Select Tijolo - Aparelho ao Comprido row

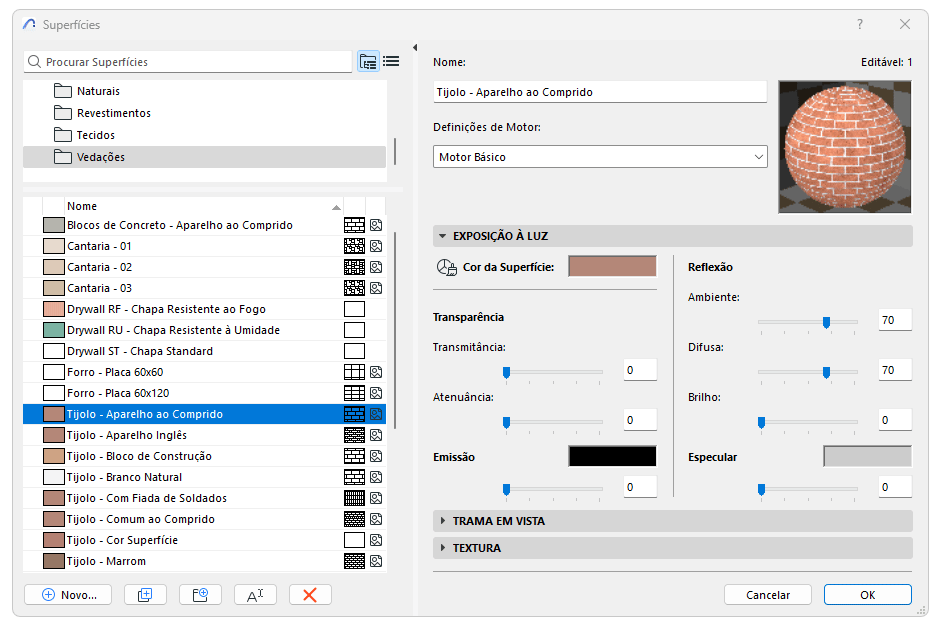point(204,414)
